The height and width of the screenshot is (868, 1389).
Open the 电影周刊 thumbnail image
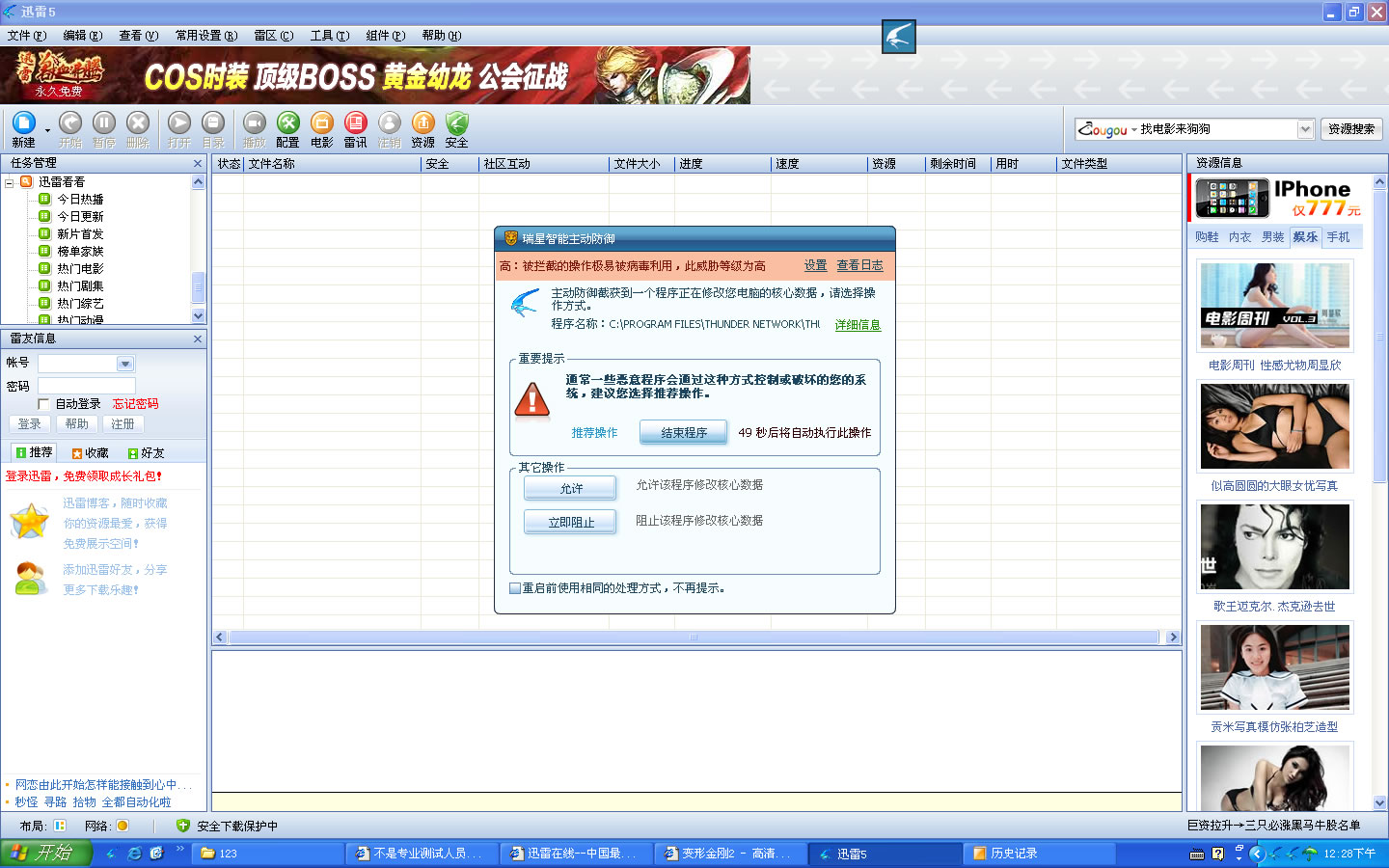click(x=1274, y=306)
